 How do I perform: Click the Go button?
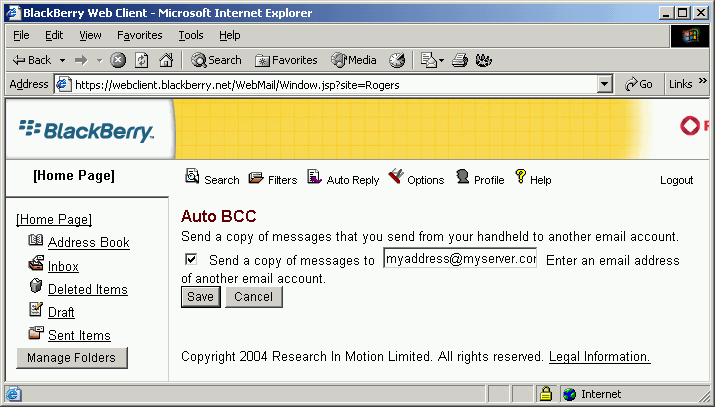coord(638,84)
